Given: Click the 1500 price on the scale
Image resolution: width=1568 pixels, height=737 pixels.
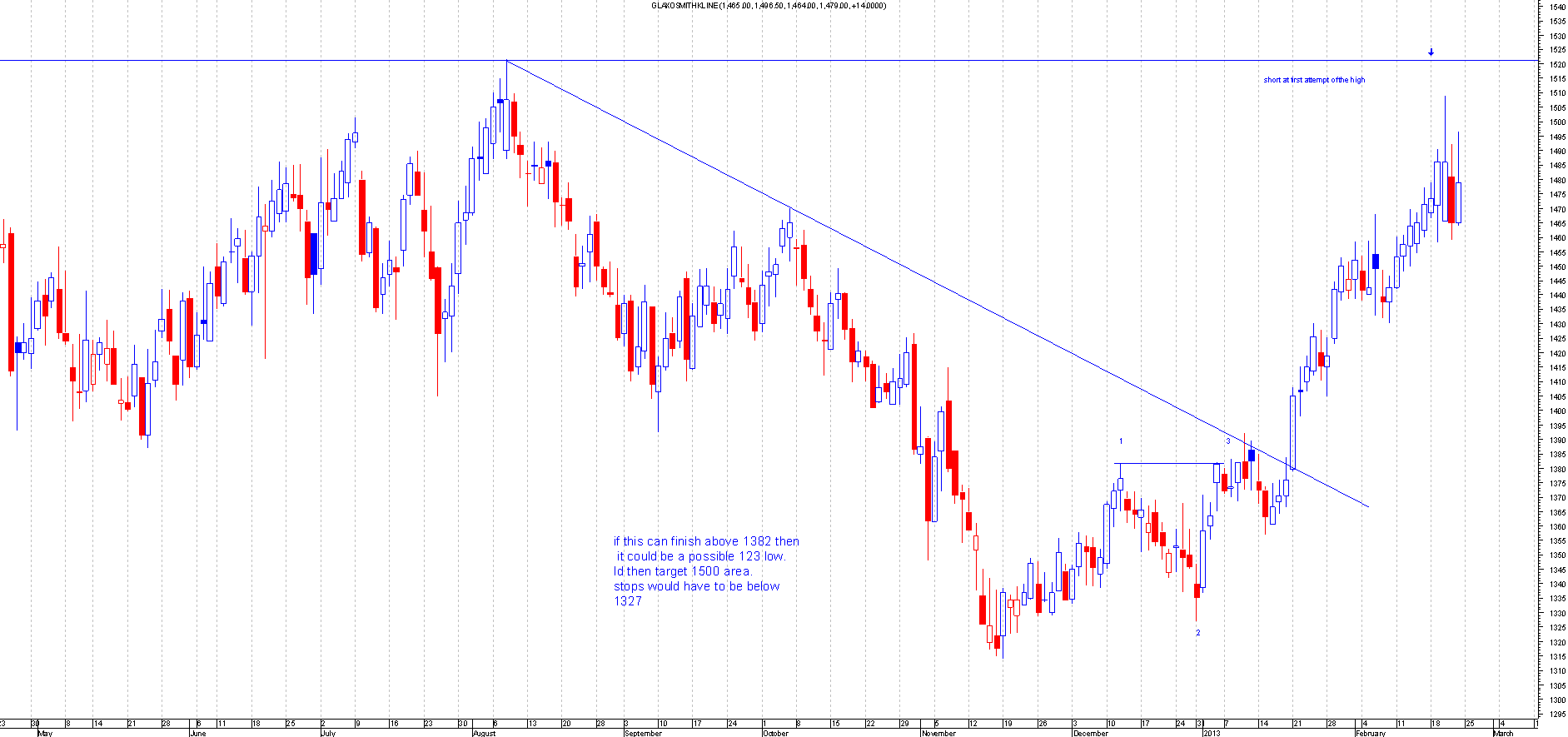Looking at the screenshot, I should point(1556,122).
